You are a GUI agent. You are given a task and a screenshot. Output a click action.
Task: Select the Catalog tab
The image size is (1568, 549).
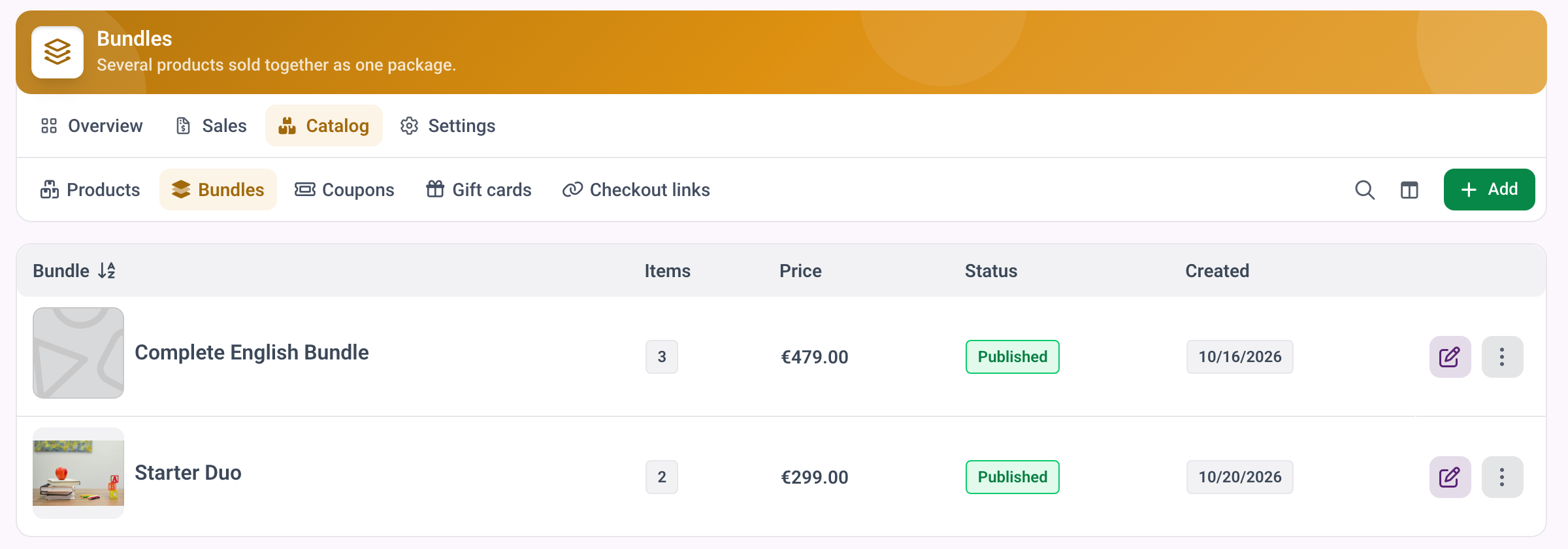pyautogui.click(x=324, y=125)
